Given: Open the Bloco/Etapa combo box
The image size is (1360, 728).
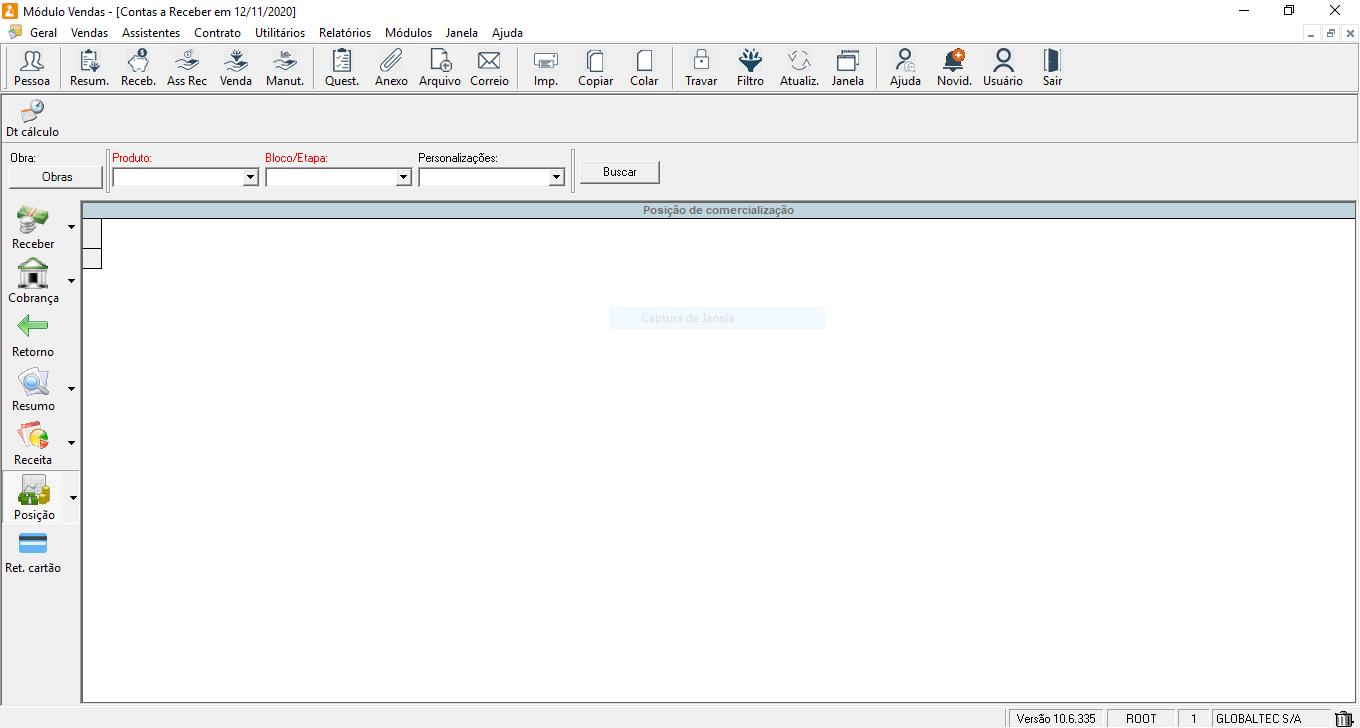Looking at the screenshot, I should click(403, 177).
